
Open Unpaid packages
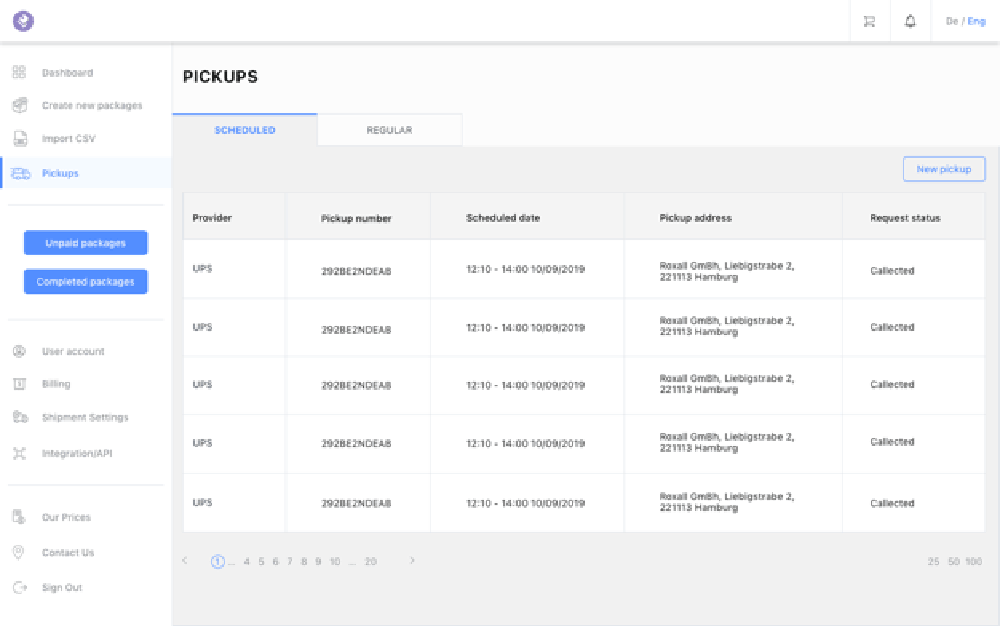[x=85, y=242]
